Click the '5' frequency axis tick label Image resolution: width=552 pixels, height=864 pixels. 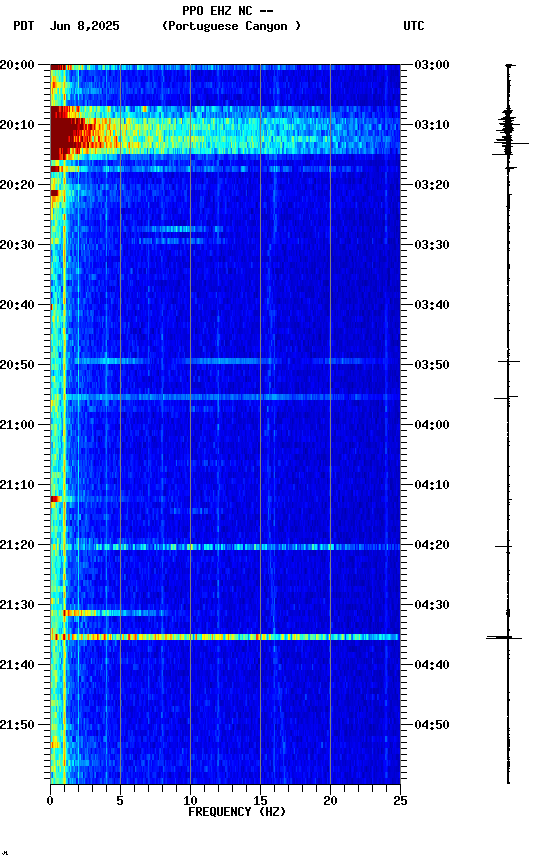[120, 801]
